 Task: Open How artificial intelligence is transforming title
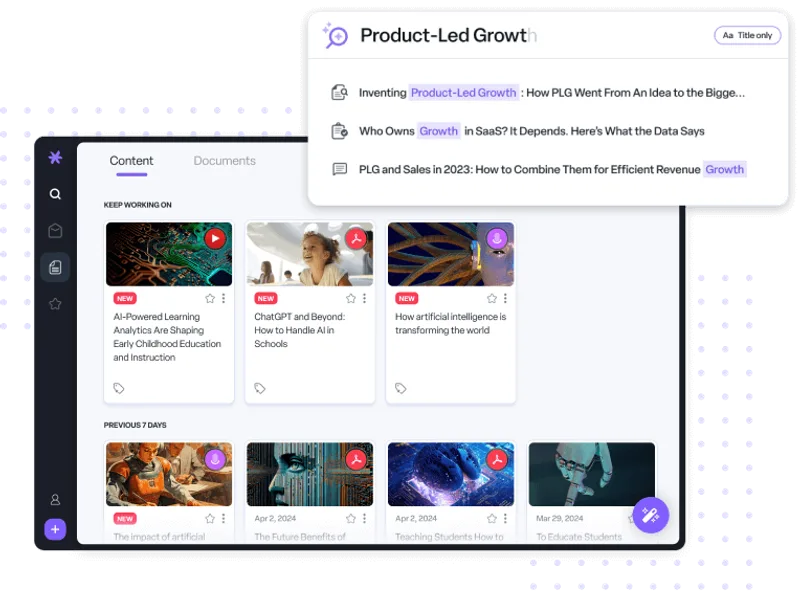[x=451, y=323]
